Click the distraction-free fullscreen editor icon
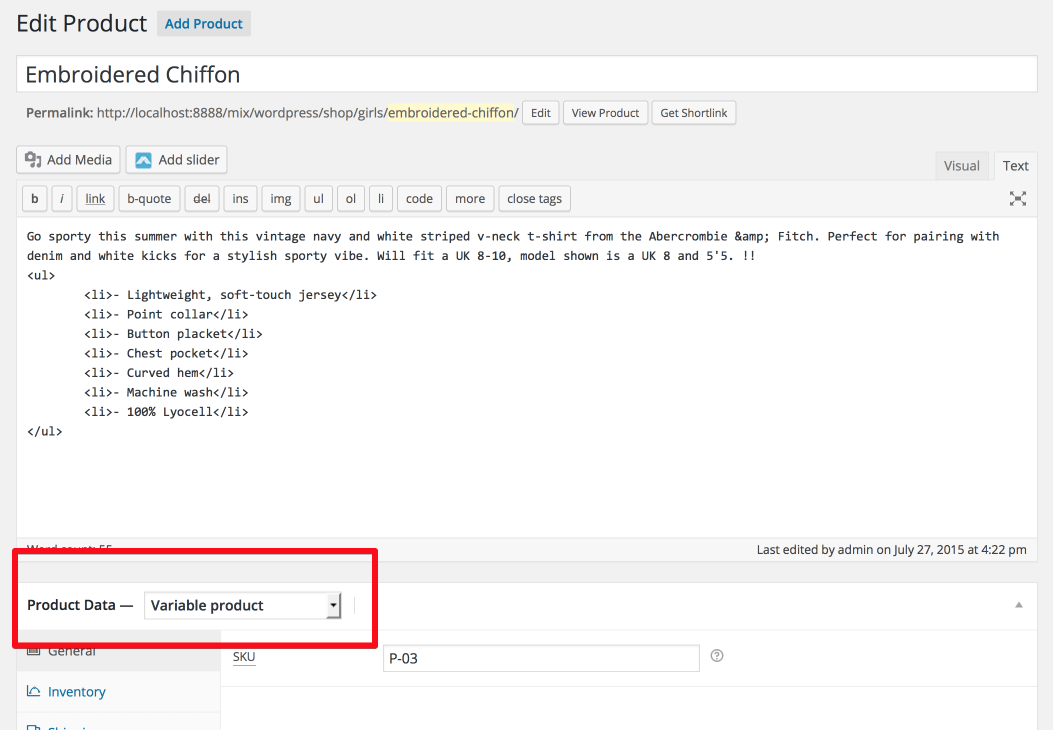Image resolution: width=1053 pixels, height=730 pixels. (1017, 198)
